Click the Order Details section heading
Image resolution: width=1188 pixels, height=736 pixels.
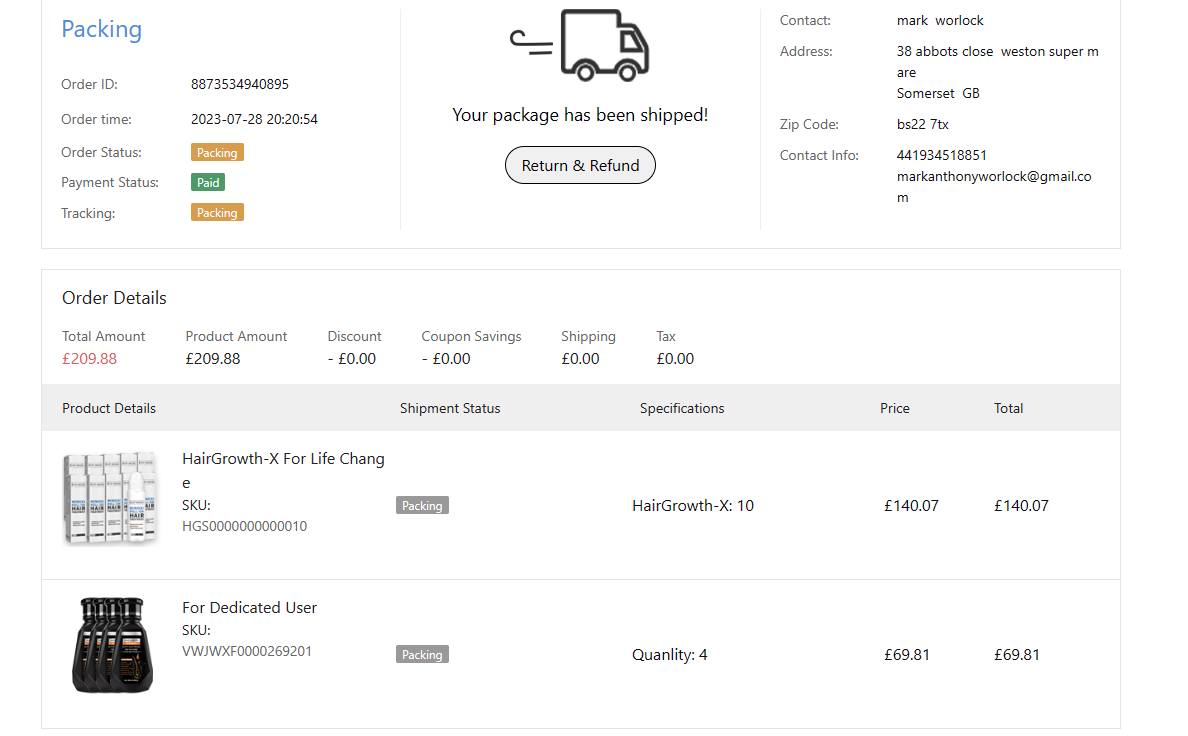114,298
